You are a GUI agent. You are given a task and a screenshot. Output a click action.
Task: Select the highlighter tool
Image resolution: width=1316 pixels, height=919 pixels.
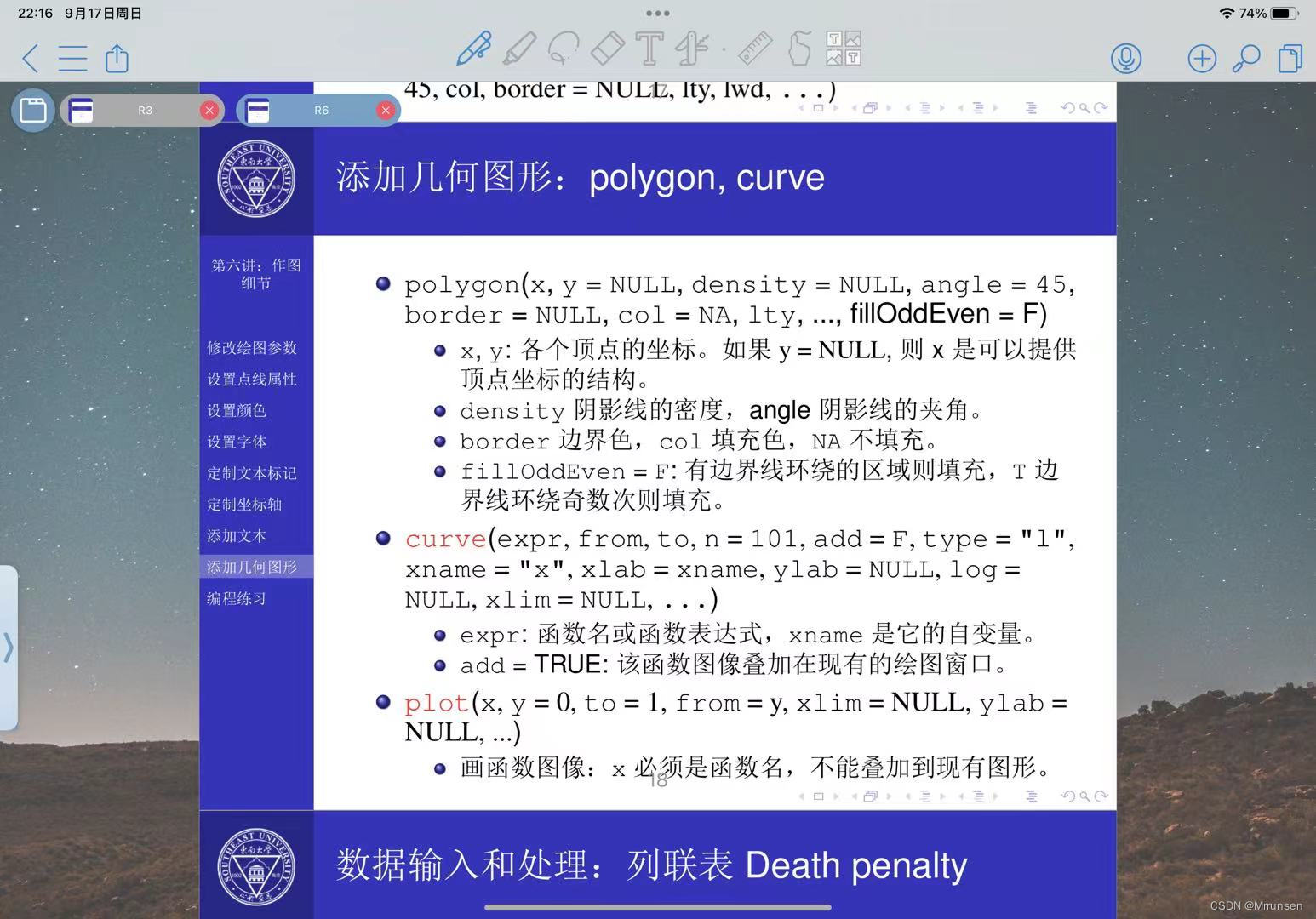pos(521,48)
